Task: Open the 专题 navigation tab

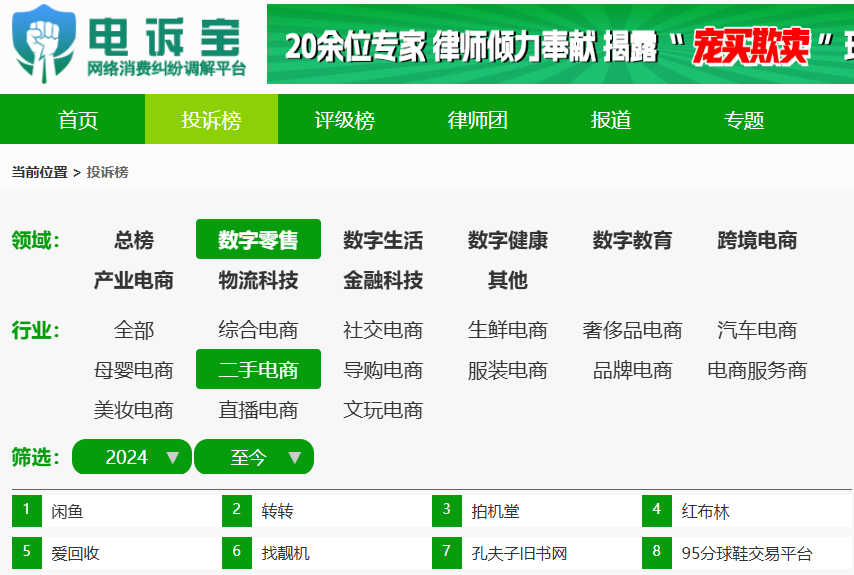Action: pyautogui.click(x=744, y=119)
